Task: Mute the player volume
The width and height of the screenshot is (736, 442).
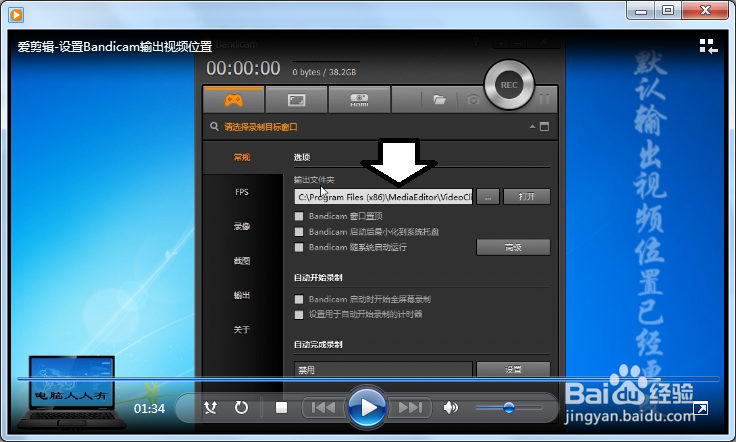Action: pyautogui.click(x=450, y=407)
